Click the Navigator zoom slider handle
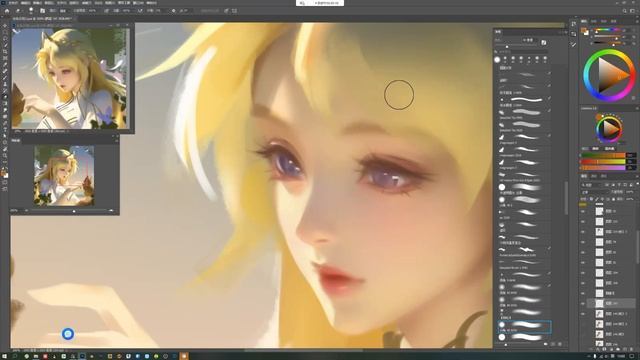 point(74,211)
